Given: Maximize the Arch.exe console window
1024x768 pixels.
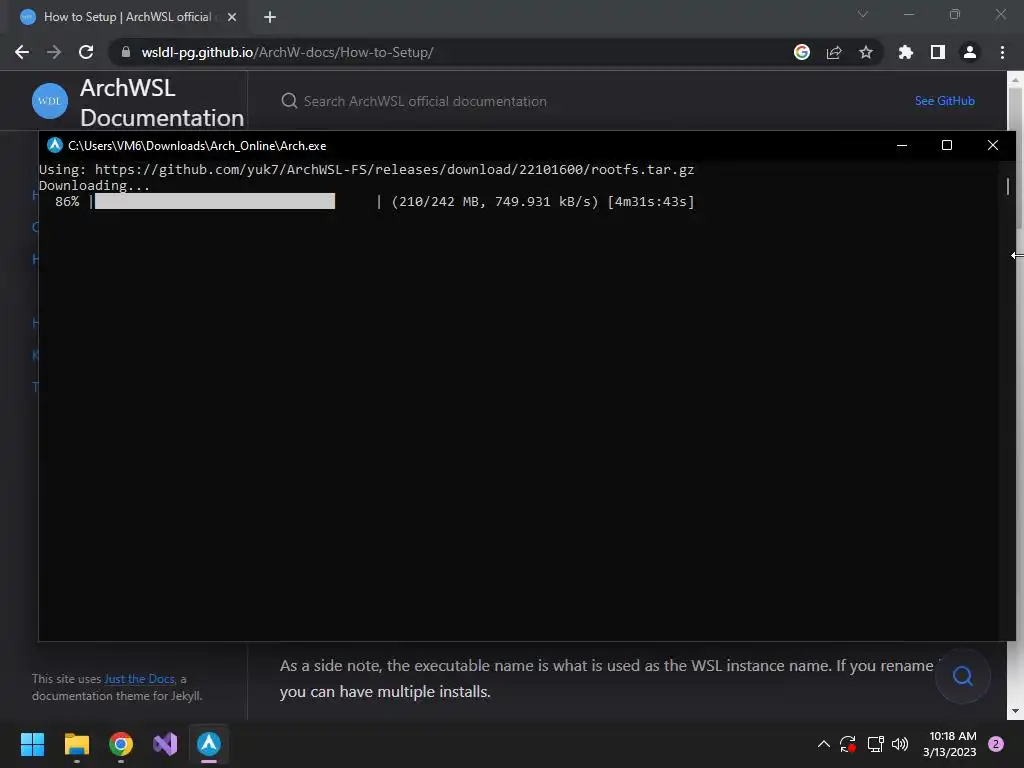Looking at the screenshot, I should tap(947, 145).
